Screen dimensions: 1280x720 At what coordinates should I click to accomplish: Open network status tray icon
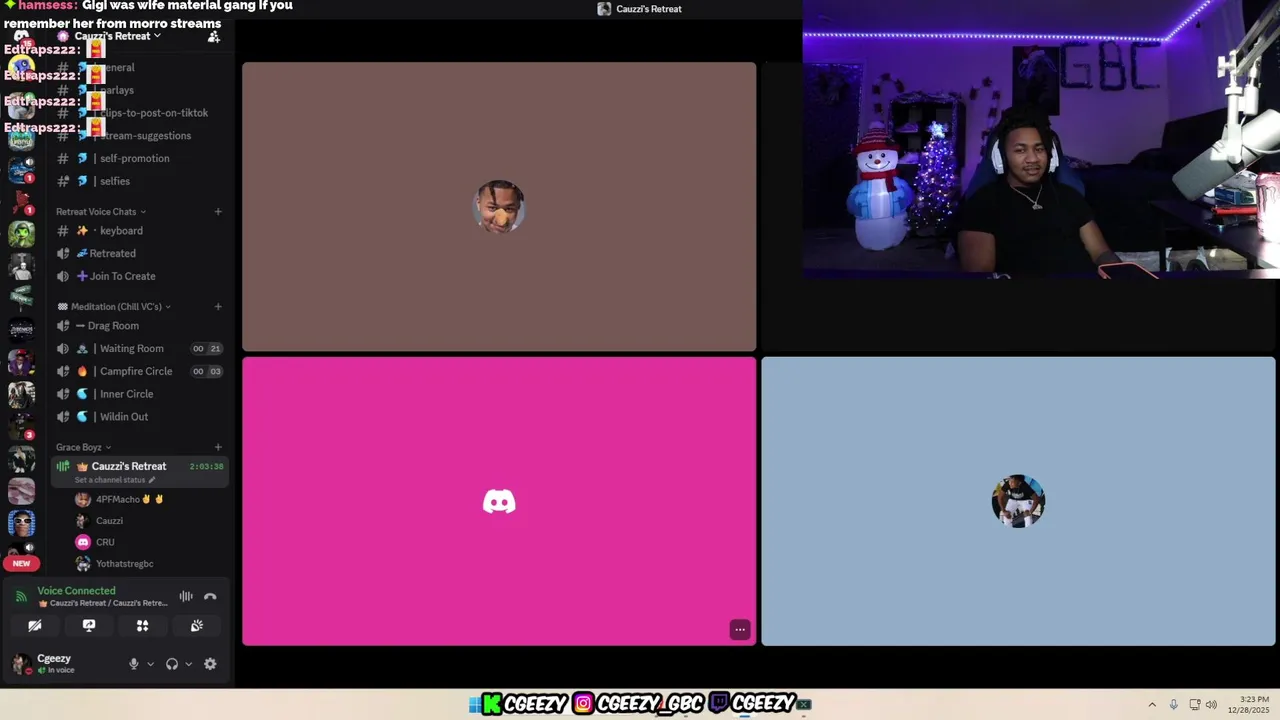click(x=1194, y=705)
